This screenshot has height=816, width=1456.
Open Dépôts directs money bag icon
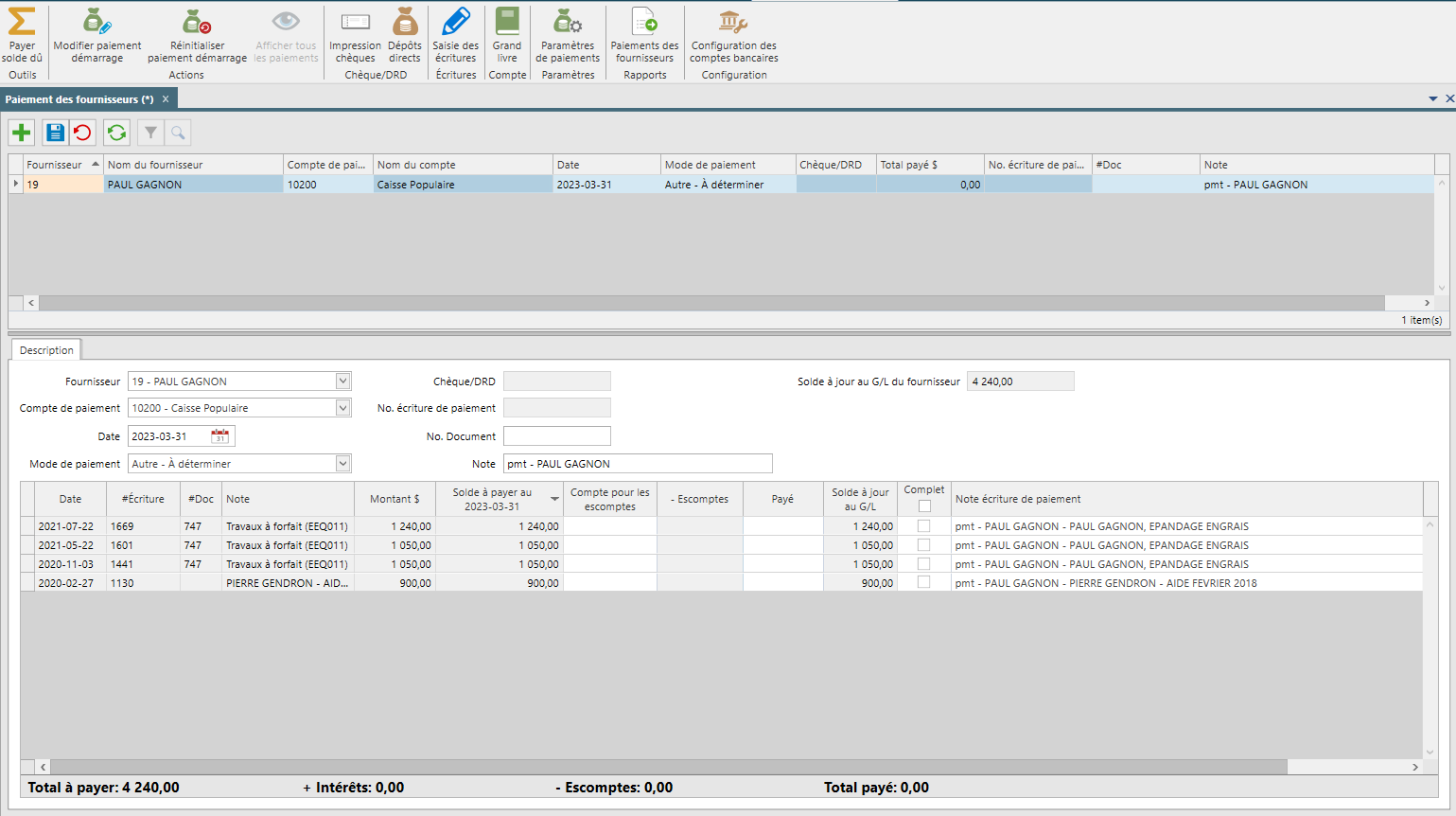click(405, 21)
